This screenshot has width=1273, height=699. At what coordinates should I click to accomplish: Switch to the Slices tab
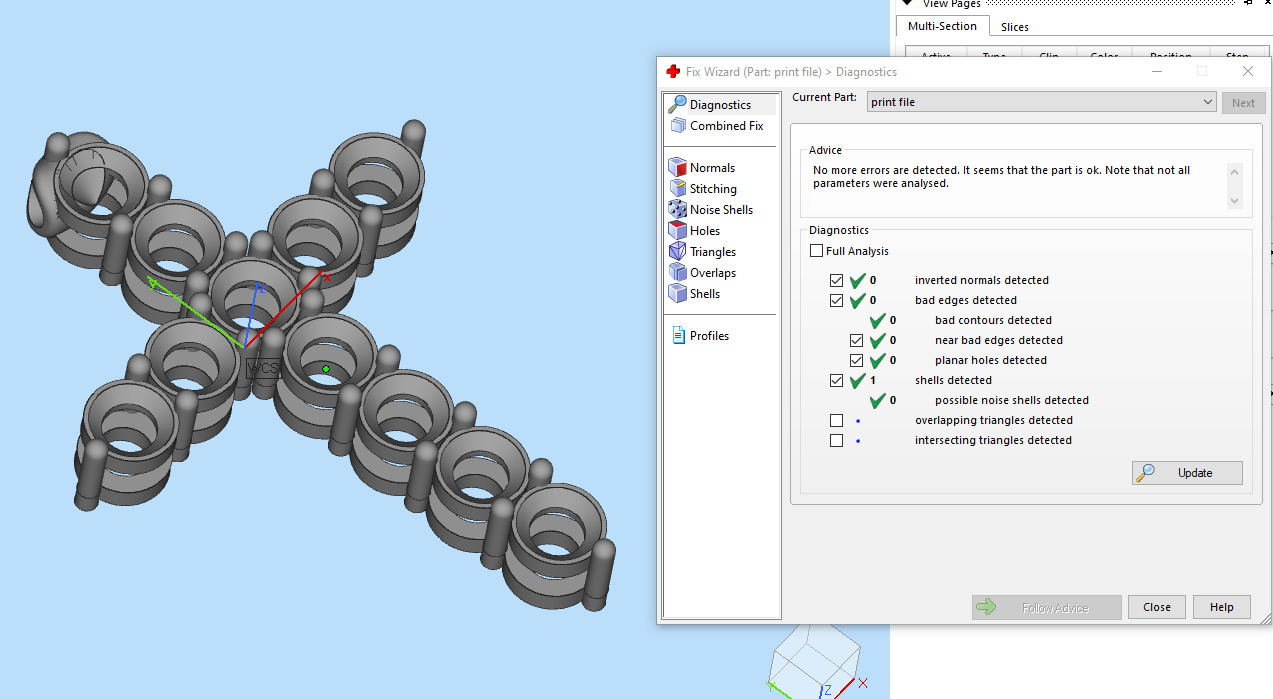click(1015, 27)
